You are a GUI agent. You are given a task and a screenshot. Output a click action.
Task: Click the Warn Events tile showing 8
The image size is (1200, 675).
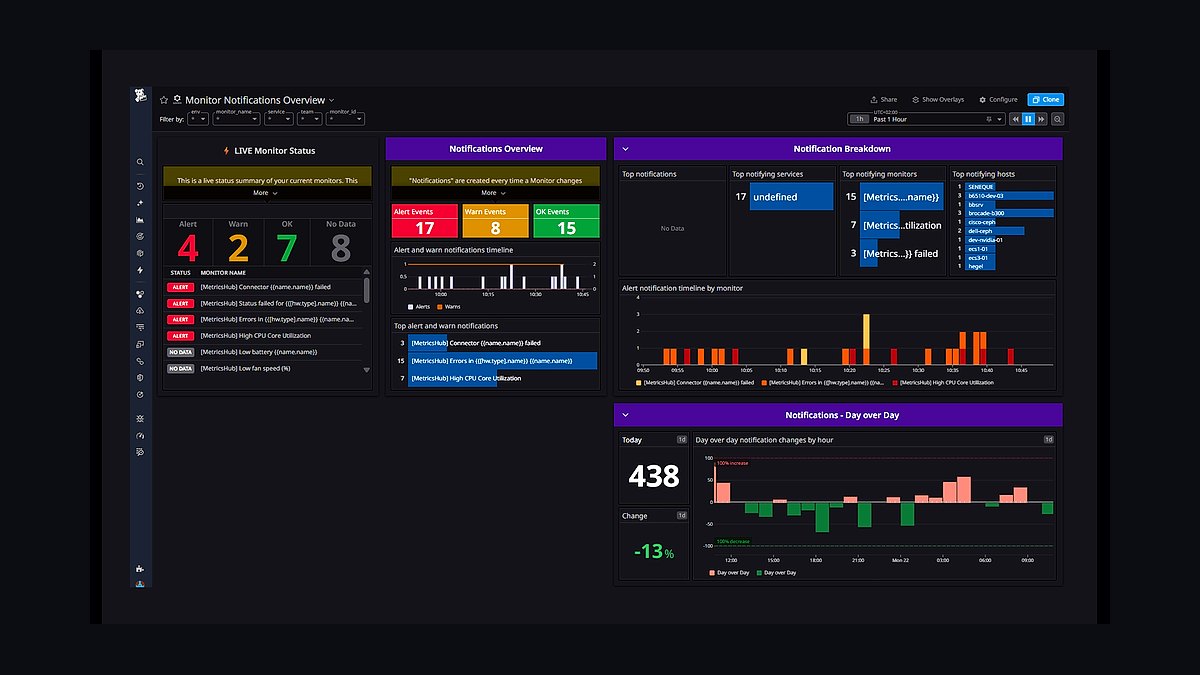tap(495, 221)
